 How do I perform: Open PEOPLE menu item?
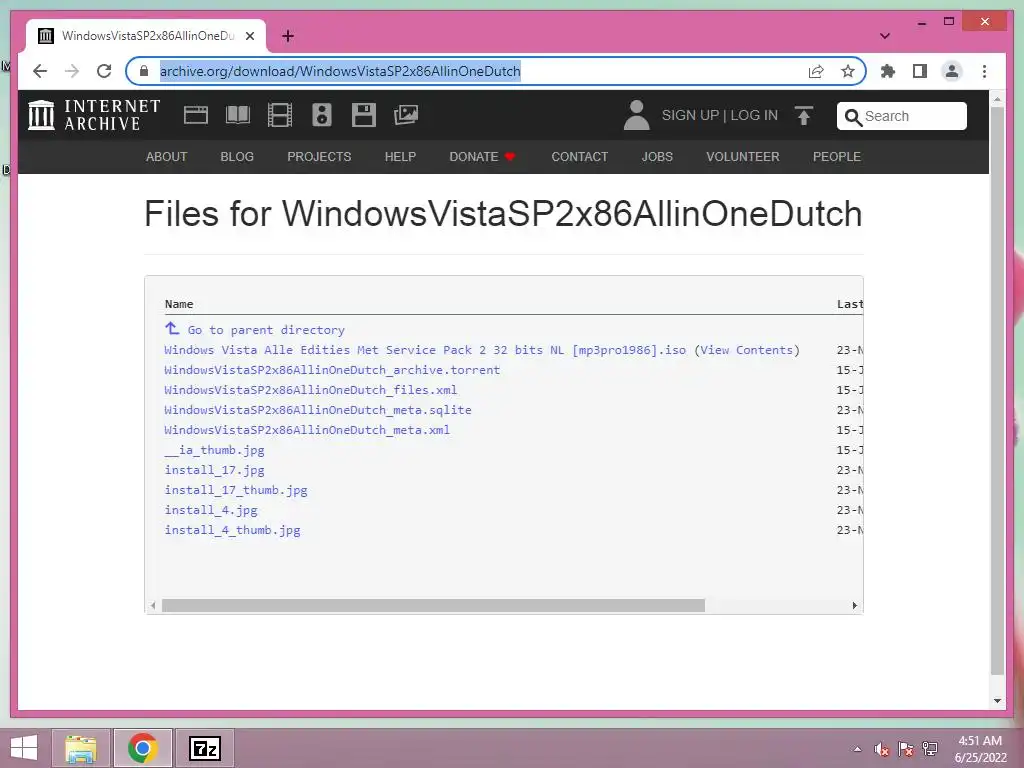coord(837,157)
